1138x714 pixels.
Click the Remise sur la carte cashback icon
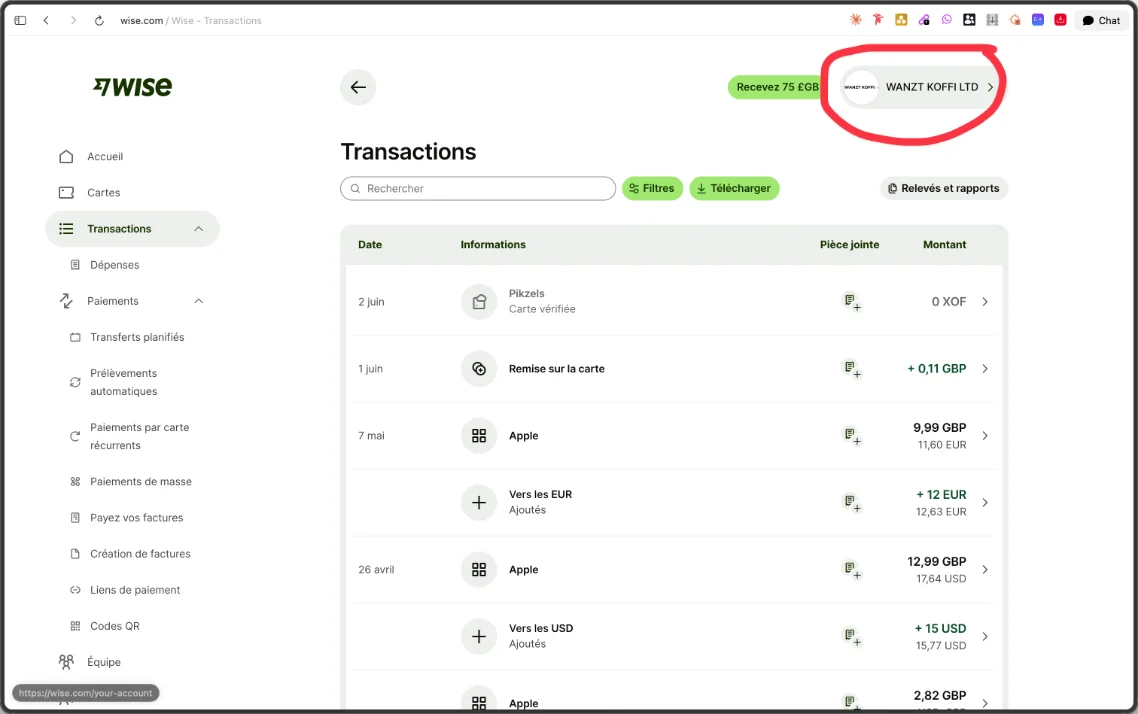pyautogui.click(x=479, y=369)
